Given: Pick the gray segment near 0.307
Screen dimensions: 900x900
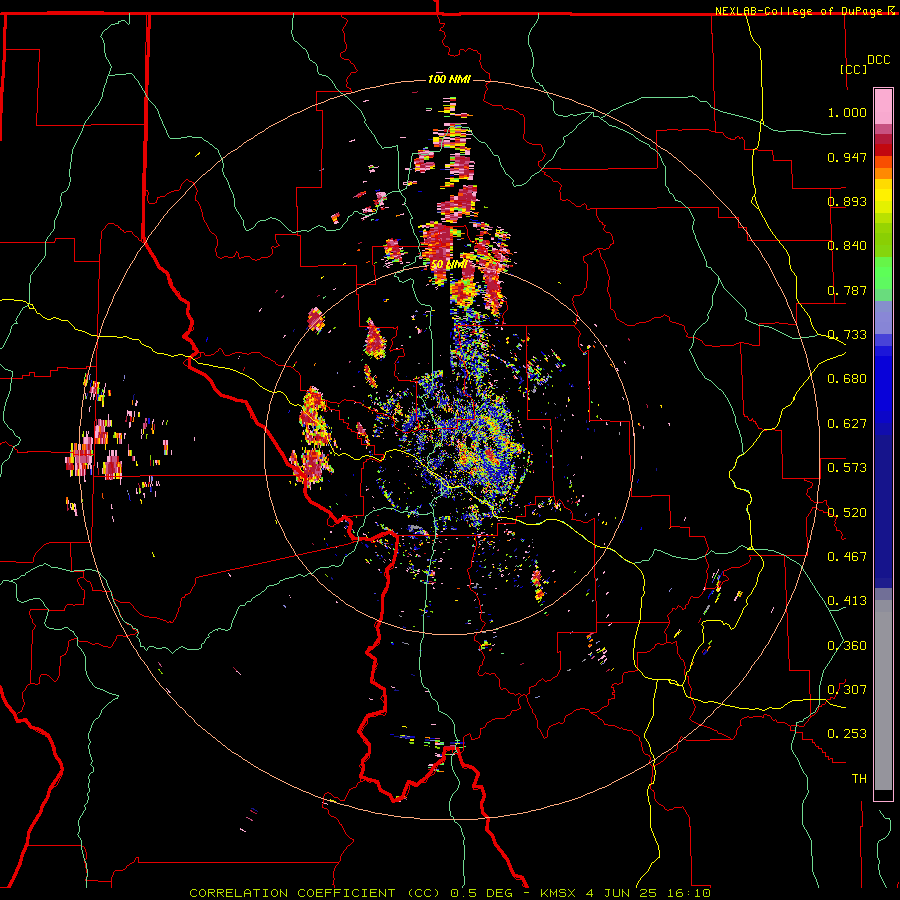Looking at the screenshot, I should tap(883, 695).
